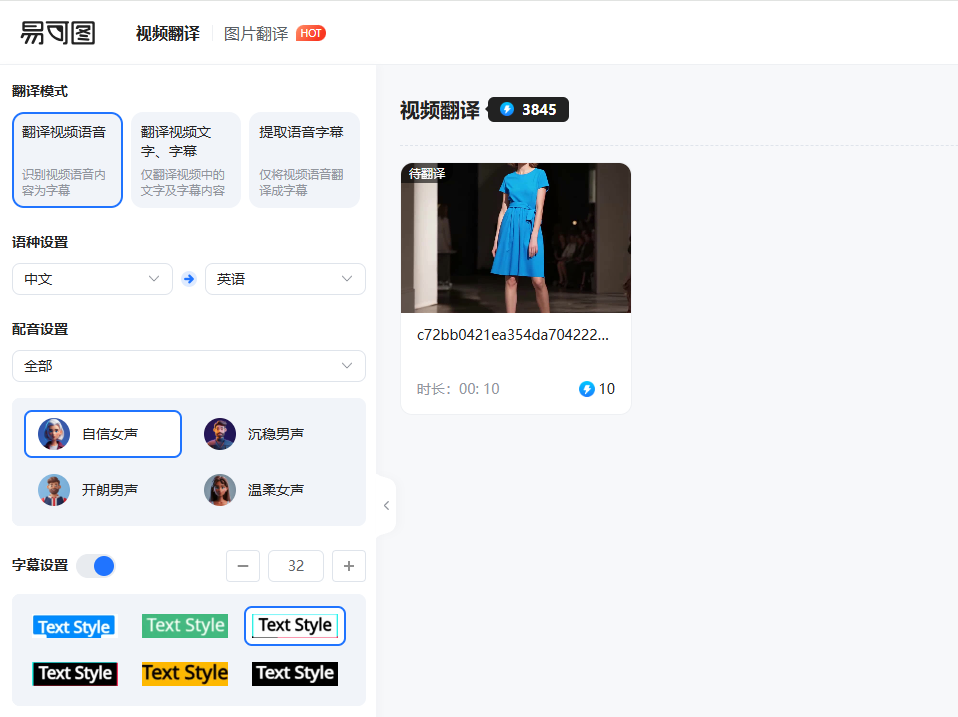Switch to the 图片翻译 tab
The height and width of the screenshot is (717, 958).
[x=256, y=33]
